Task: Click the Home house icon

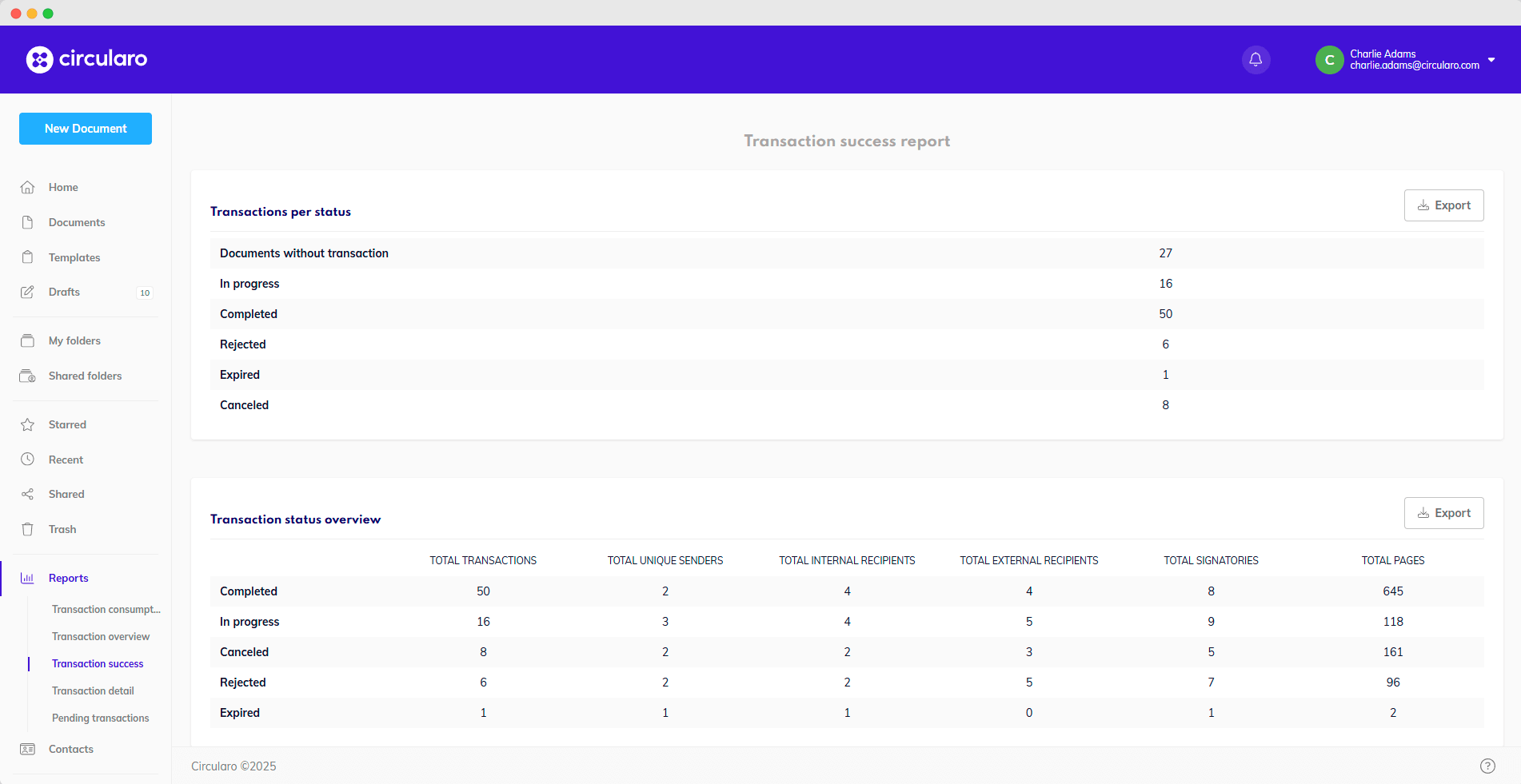Action: click(28, 187)
